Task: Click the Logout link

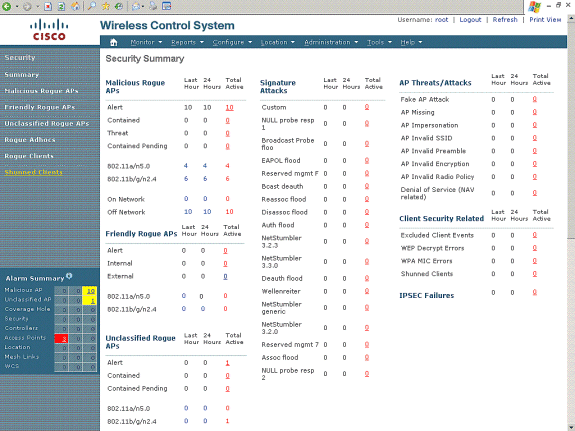Action: point(470,20)
